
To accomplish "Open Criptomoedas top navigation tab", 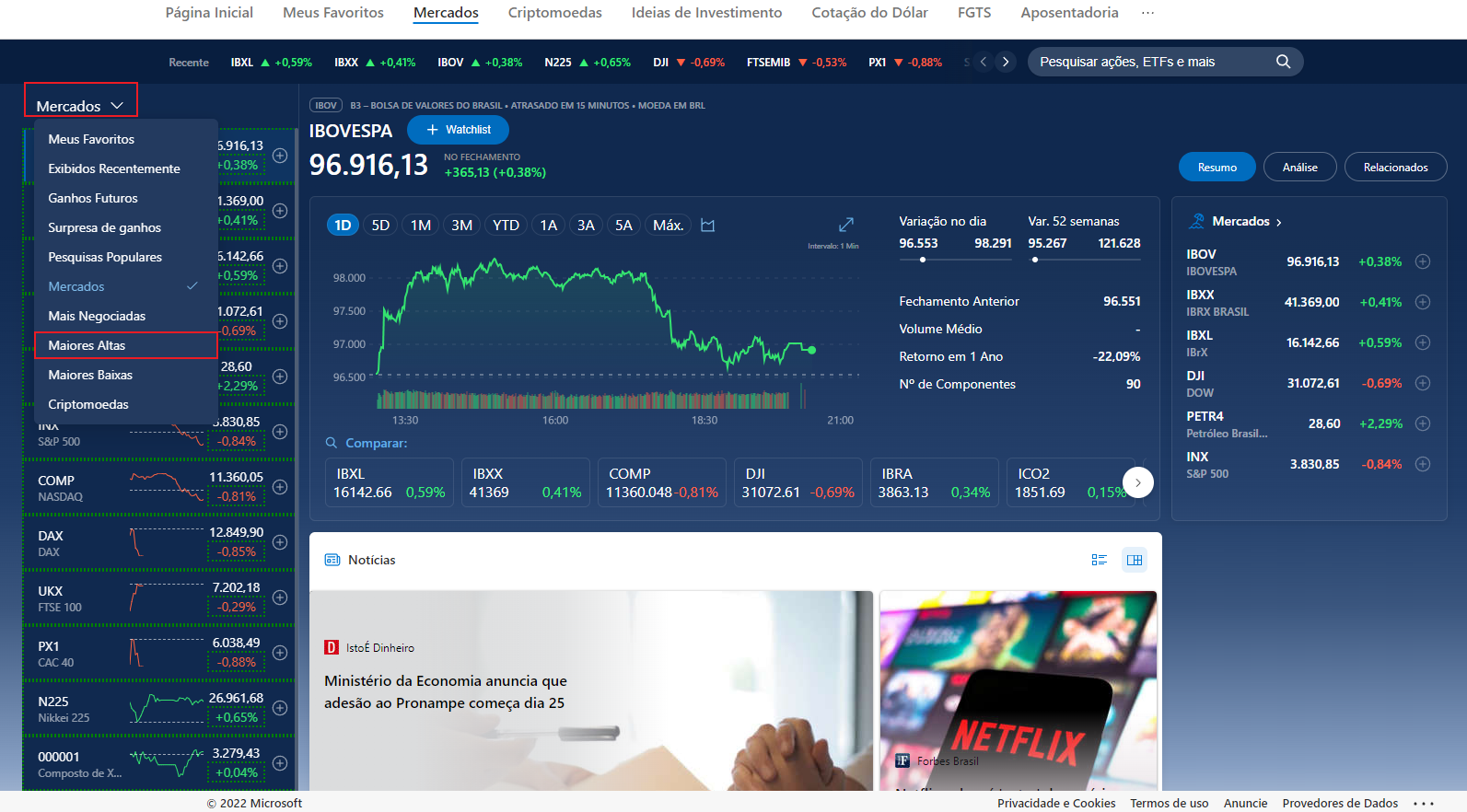I will point(554,13).
